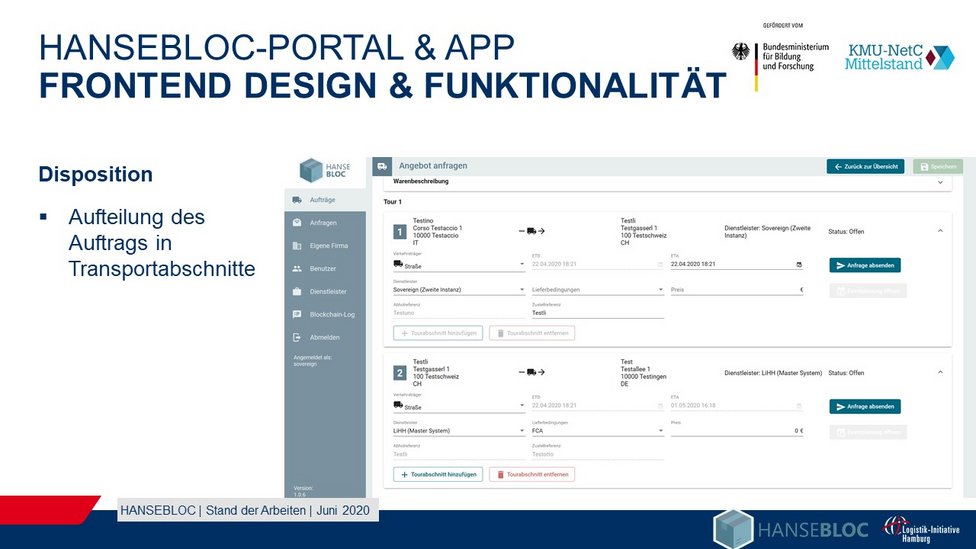Click the envelope icon next to Anfragen

(297, 223)
